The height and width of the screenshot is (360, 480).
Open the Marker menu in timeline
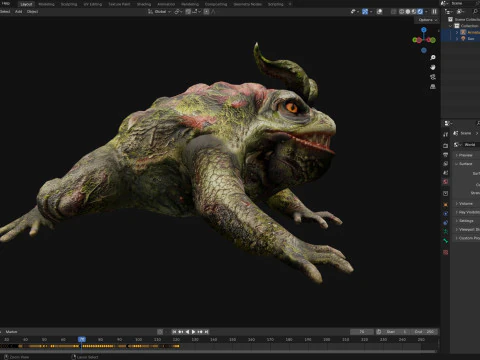point(11,332)
